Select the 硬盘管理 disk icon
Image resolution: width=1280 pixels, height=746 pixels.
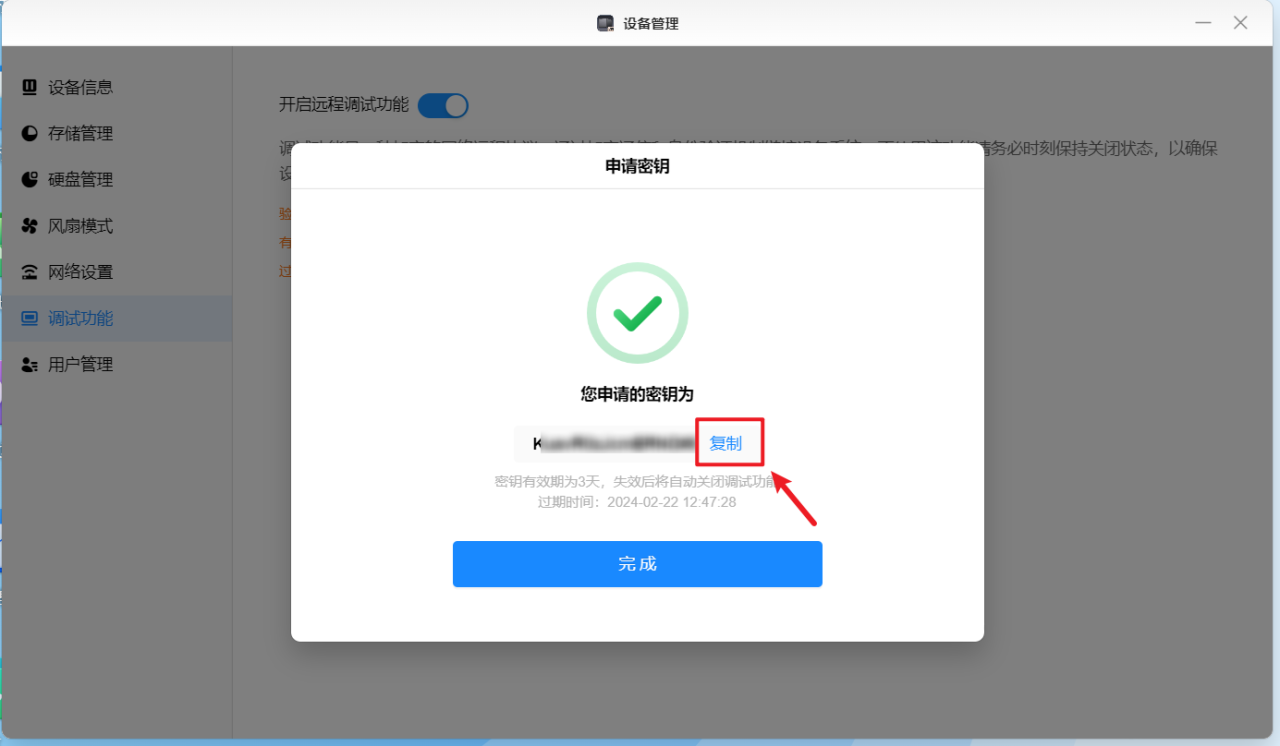[29, 180]
